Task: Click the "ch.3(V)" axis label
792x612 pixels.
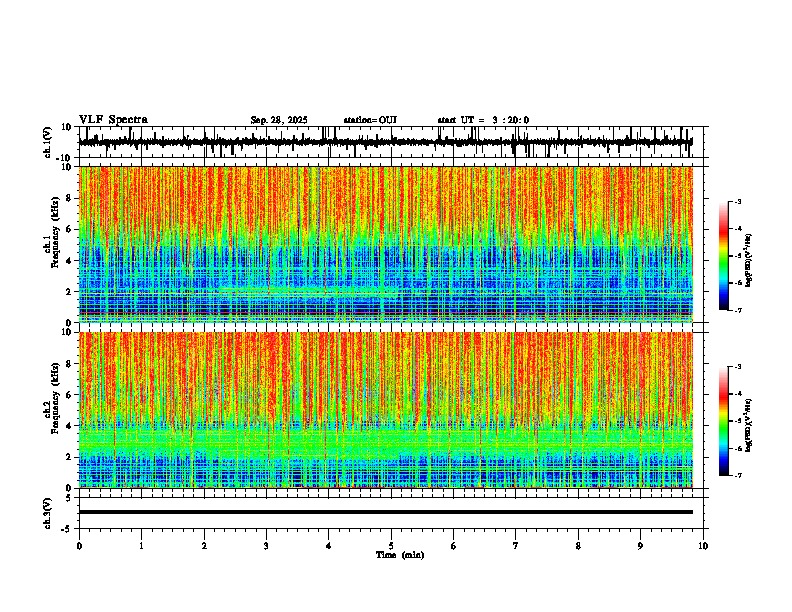Action: 48,513
